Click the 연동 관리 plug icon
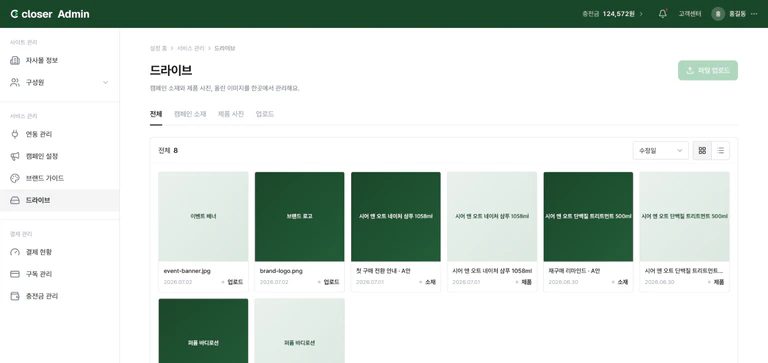 click(15, 134)
